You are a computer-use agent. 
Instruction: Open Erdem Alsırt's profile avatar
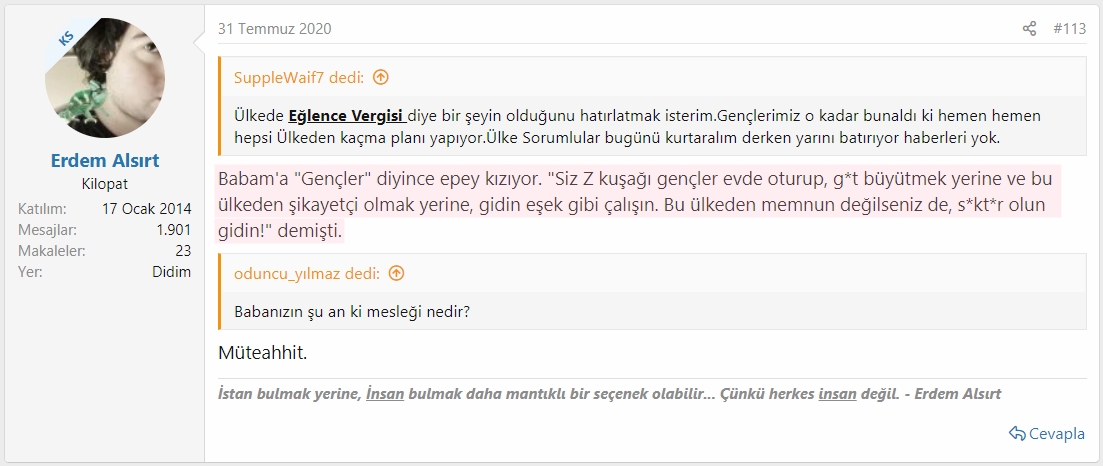(x=106, y=78)
